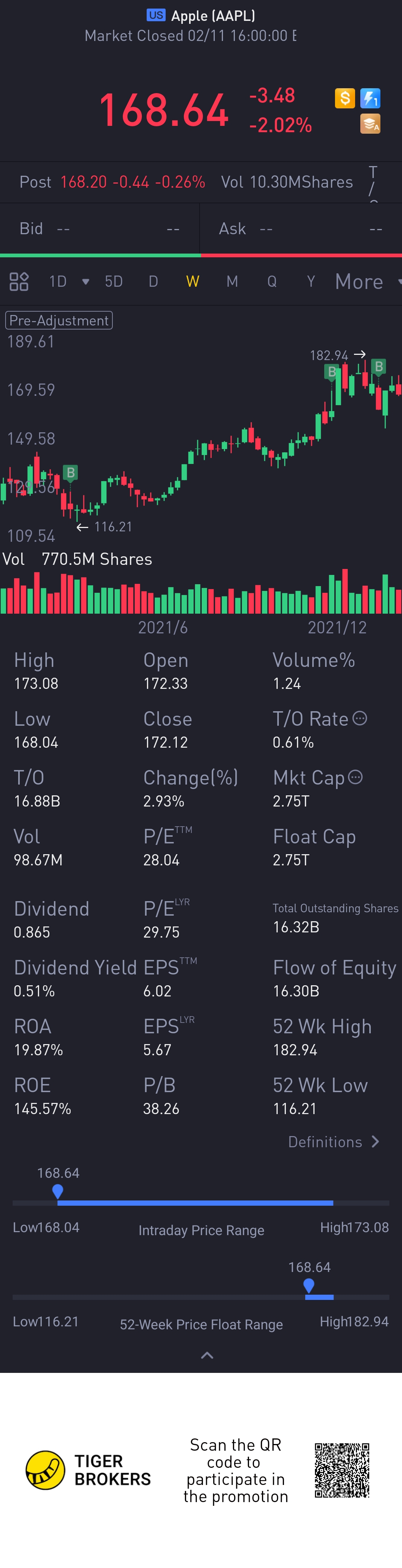402x1568 pixels.
Task: Select the Q quarterly chart tab
Action: pos(272,282)
